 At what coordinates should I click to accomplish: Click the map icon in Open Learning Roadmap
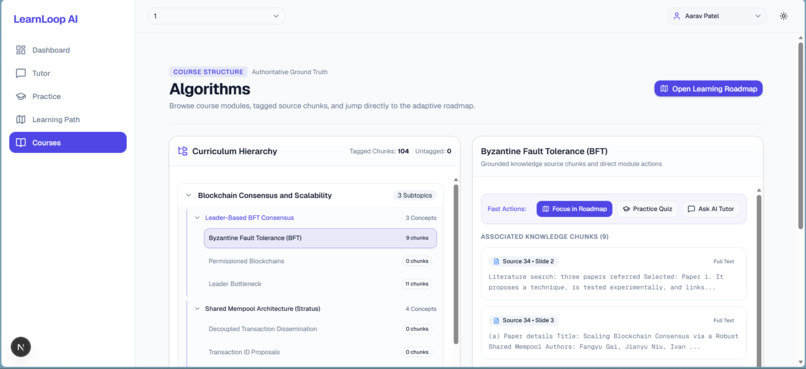point(664,88)
